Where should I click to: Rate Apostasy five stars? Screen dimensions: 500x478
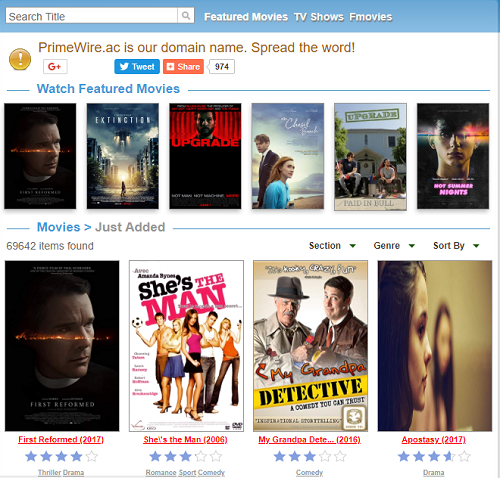tap(464, 456)
